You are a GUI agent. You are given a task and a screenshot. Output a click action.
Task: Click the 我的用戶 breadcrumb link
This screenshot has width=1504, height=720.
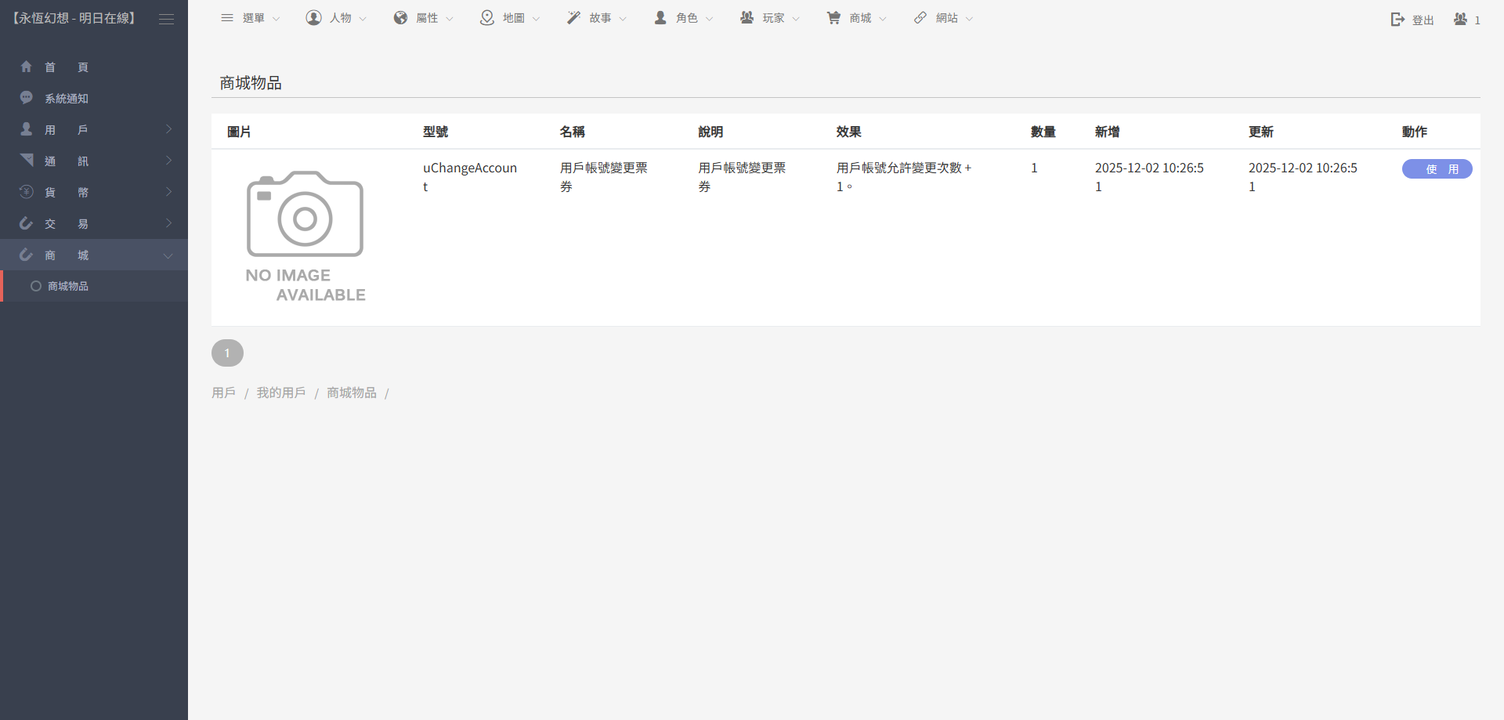(281, 393)
